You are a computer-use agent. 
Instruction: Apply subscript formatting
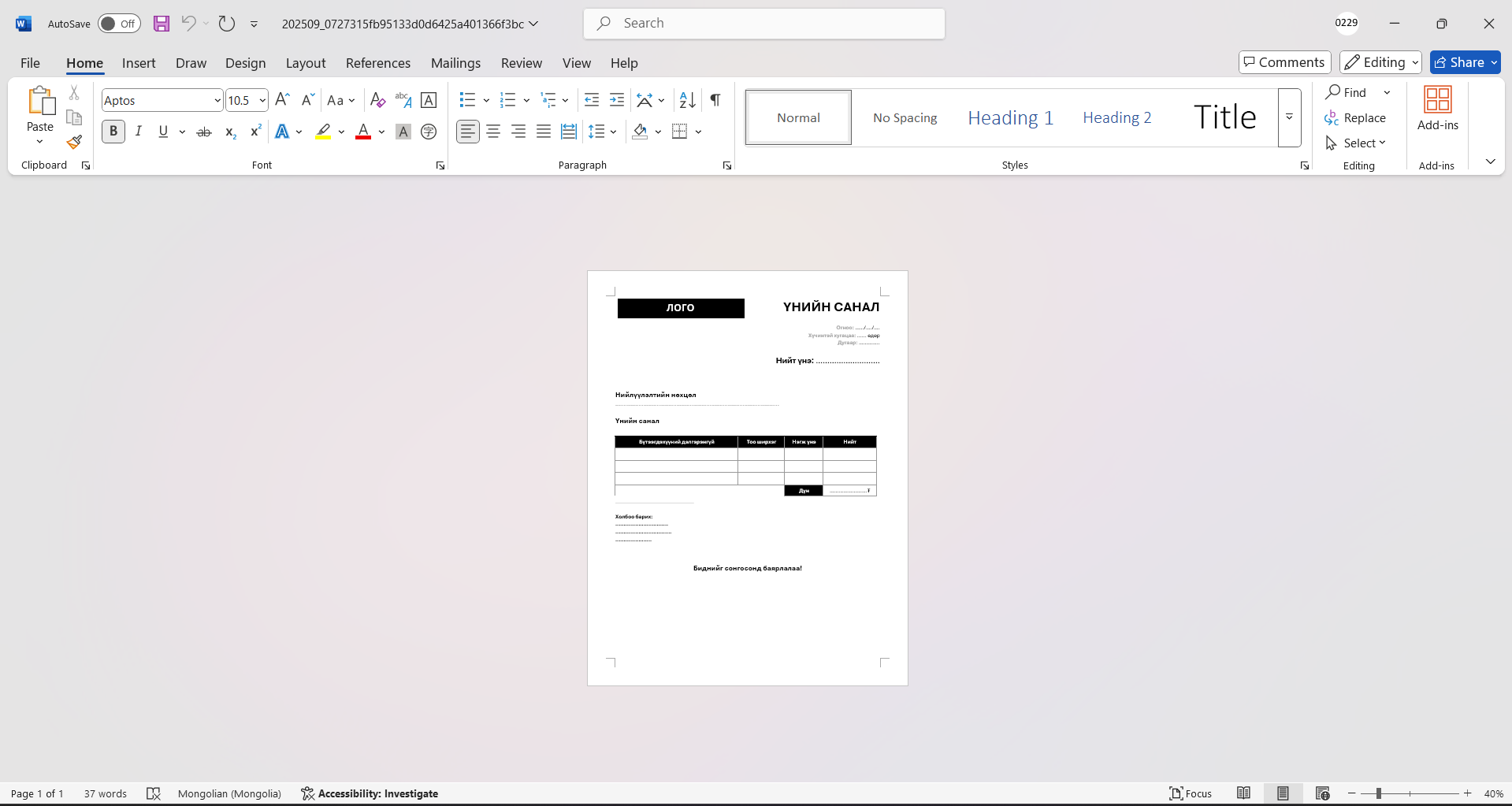coord(230,132)
